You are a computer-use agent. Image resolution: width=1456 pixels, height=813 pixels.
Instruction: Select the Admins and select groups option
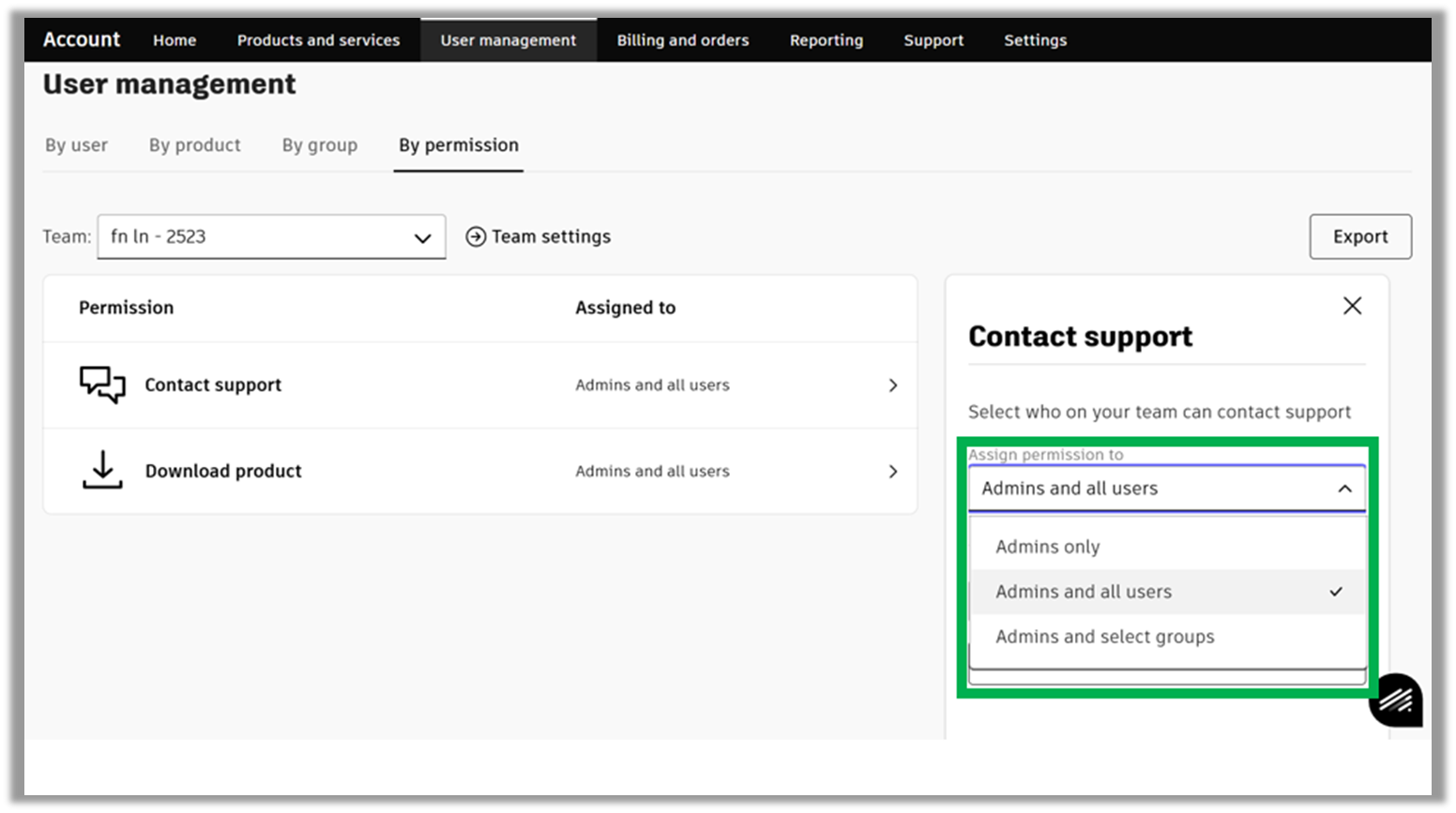(1103, 637)
